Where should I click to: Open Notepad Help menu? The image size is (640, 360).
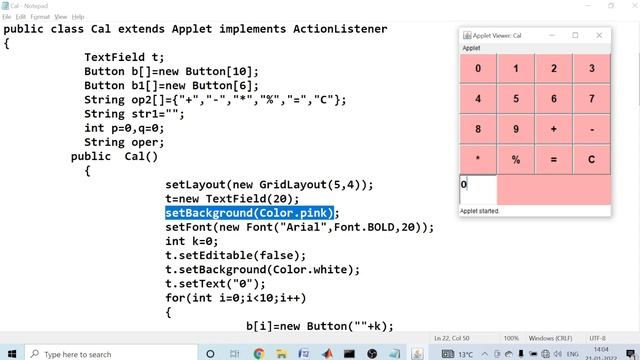pos(78,17)
